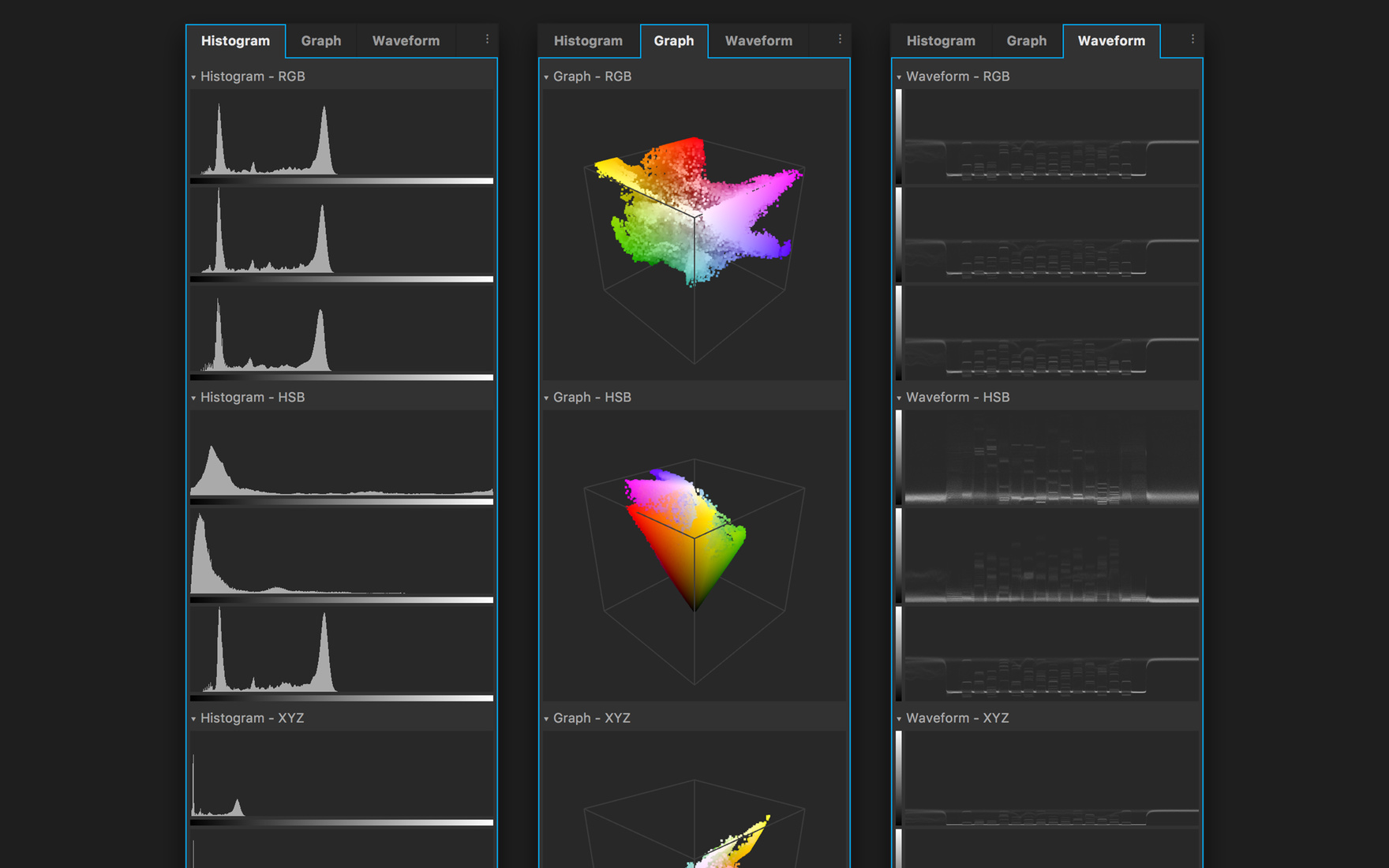Click the "Histogram - RGB" section title
Screen dimensions: 1389x868
coord(253,77)
